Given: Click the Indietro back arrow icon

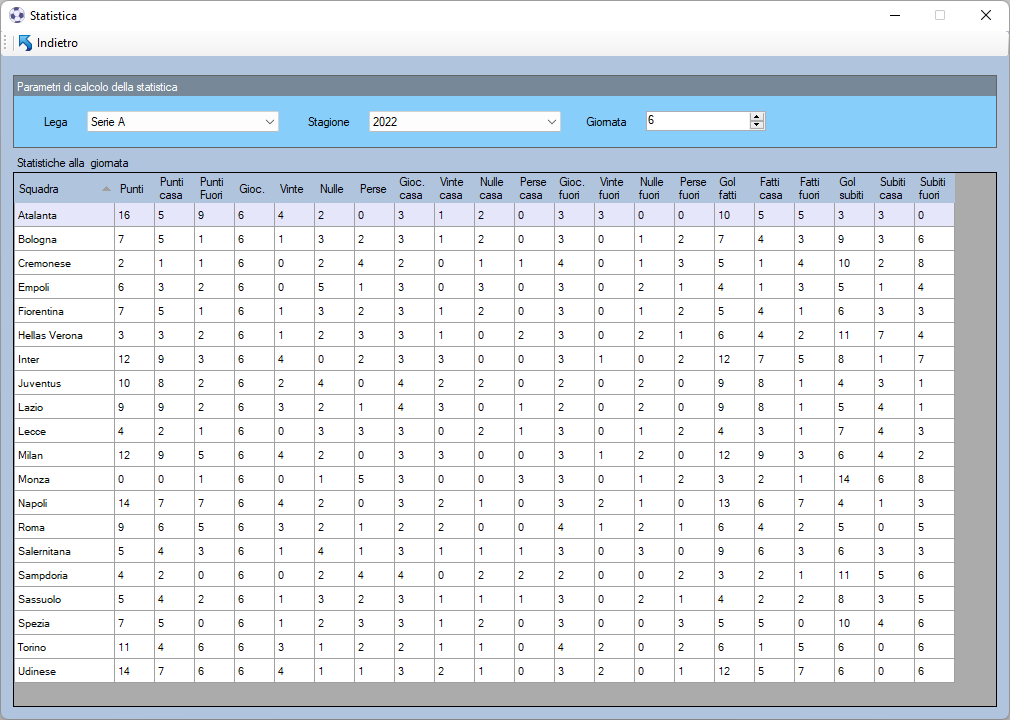Looking at the screenshot, I should click(25, 43).
